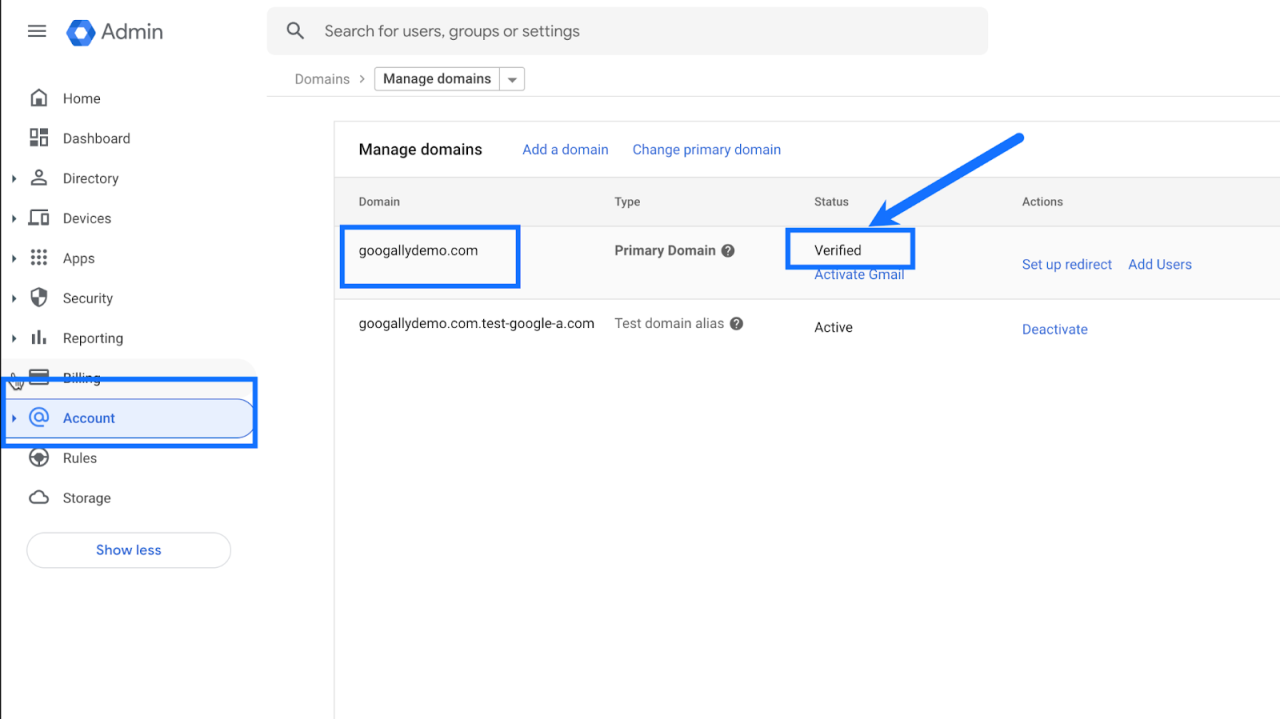Open the navigation hamburger menu
The width and height of the screenshot is (1280, 719).
[x=36, y=31]
